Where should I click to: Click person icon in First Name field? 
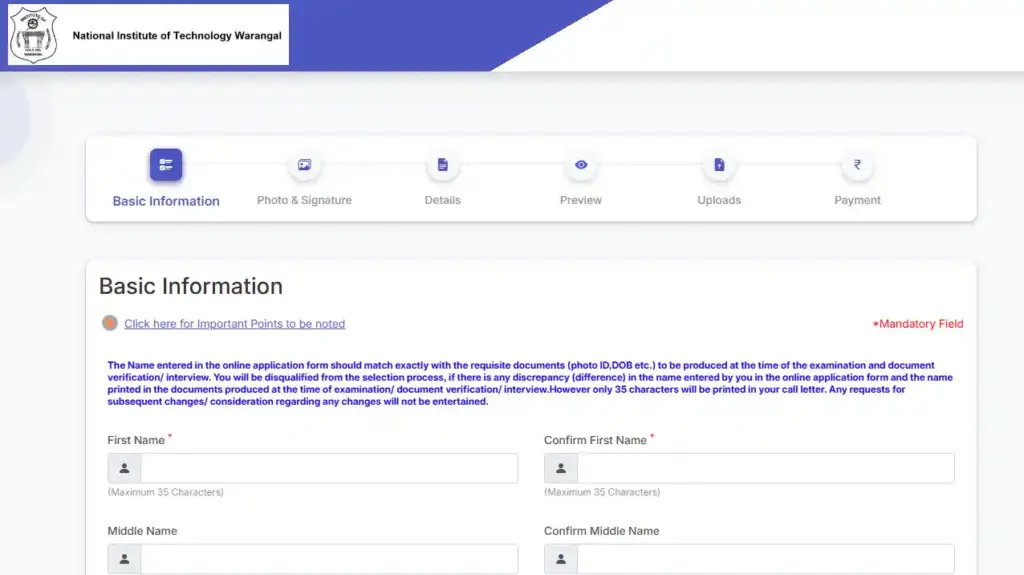tap(124, 468)
